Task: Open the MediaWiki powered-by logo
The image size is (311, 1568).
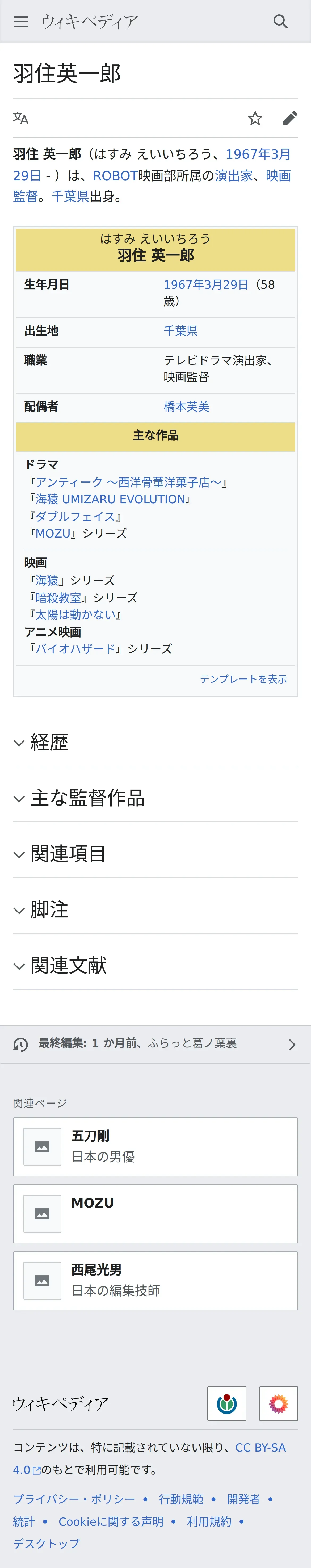Action: pos(278,1403)
